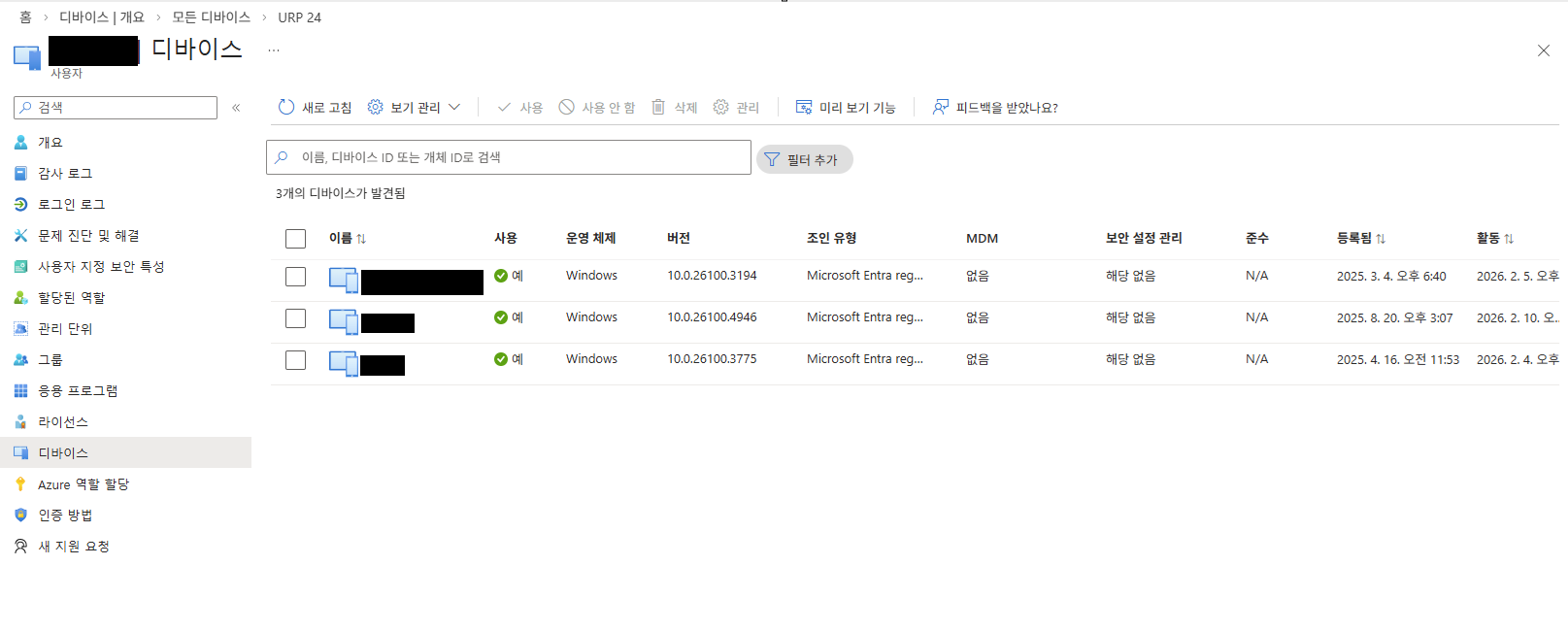Click the 응용 프로그램 grid icon
The width and height of the screenshot is (1568, 632).
coord(20,390)
